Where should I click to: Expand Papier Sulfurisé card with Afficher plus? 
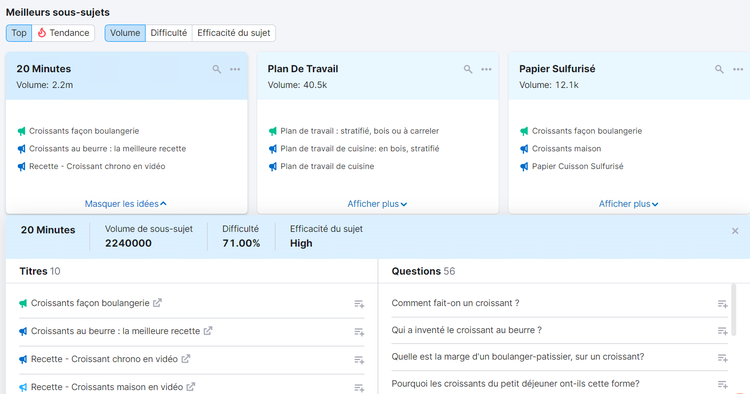click(629, 204)
